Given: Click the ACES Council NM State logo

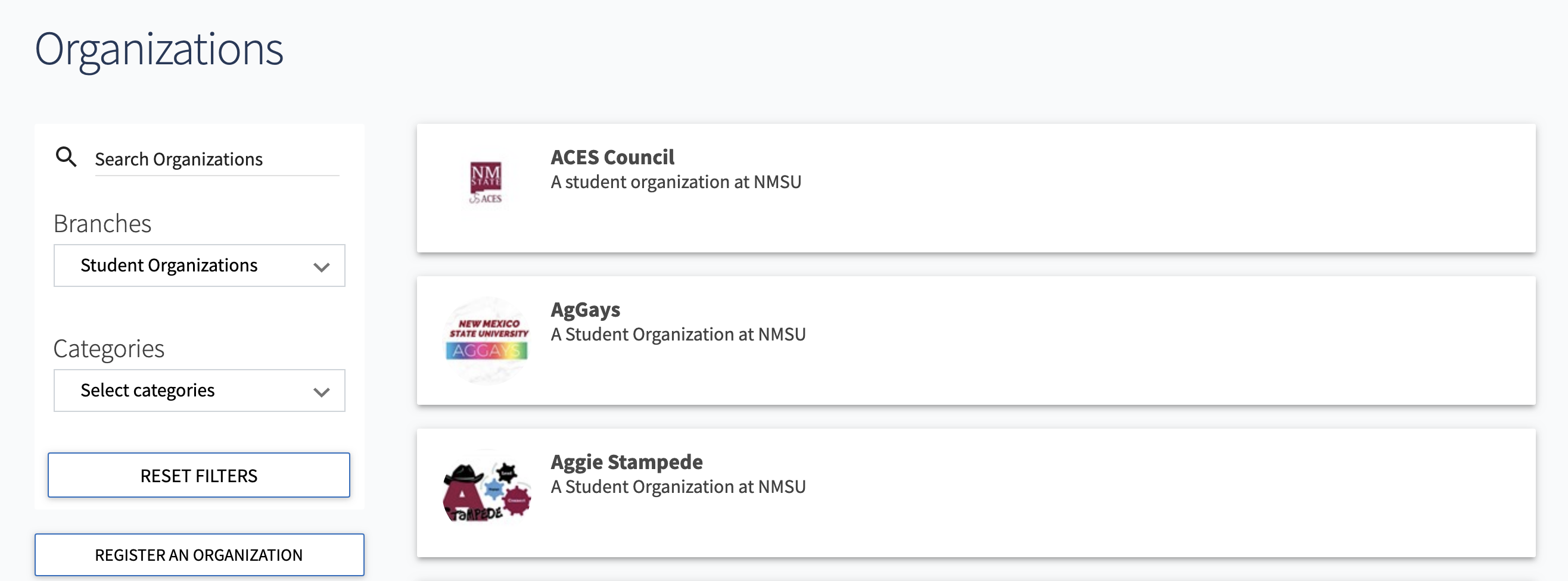Looking at the screenshot, I should 486,182.
